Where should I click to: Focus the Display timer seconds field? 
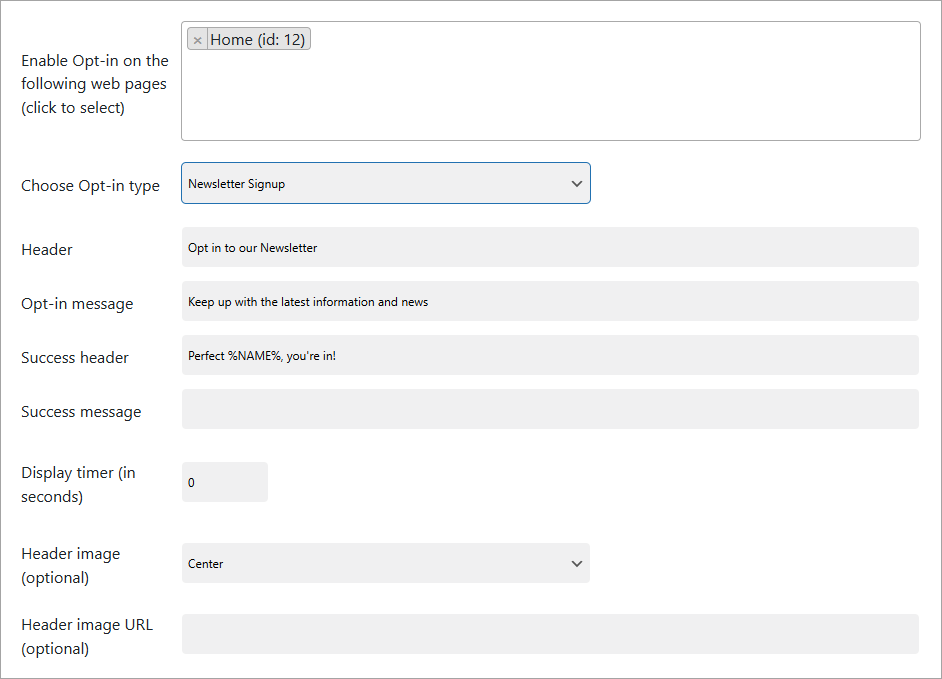pyautogui.click(x=224, y=483)
